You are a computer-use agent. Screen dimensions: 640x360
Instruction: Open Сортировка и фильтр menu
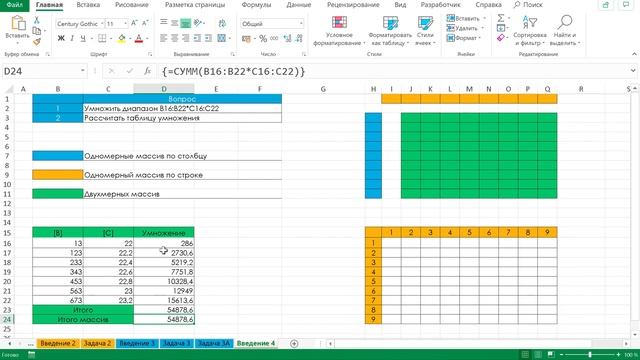[530, 31]
